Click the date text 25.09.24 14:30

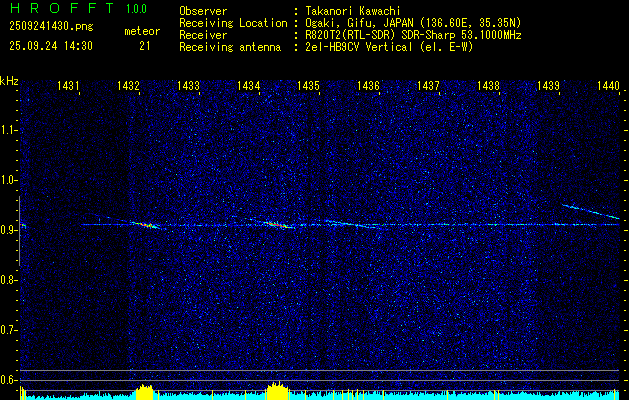pyautogui.click(x=51, y=46)
